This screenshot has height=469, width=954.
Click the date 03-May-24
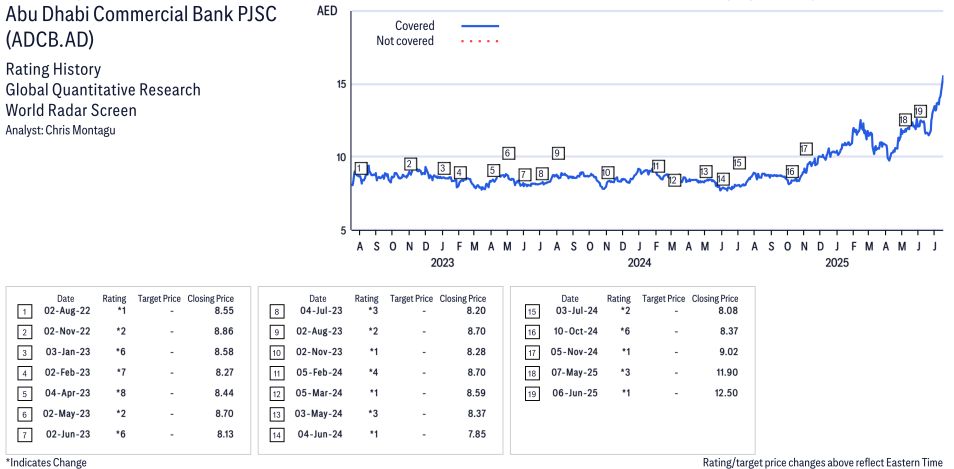(x=318, y=414)
